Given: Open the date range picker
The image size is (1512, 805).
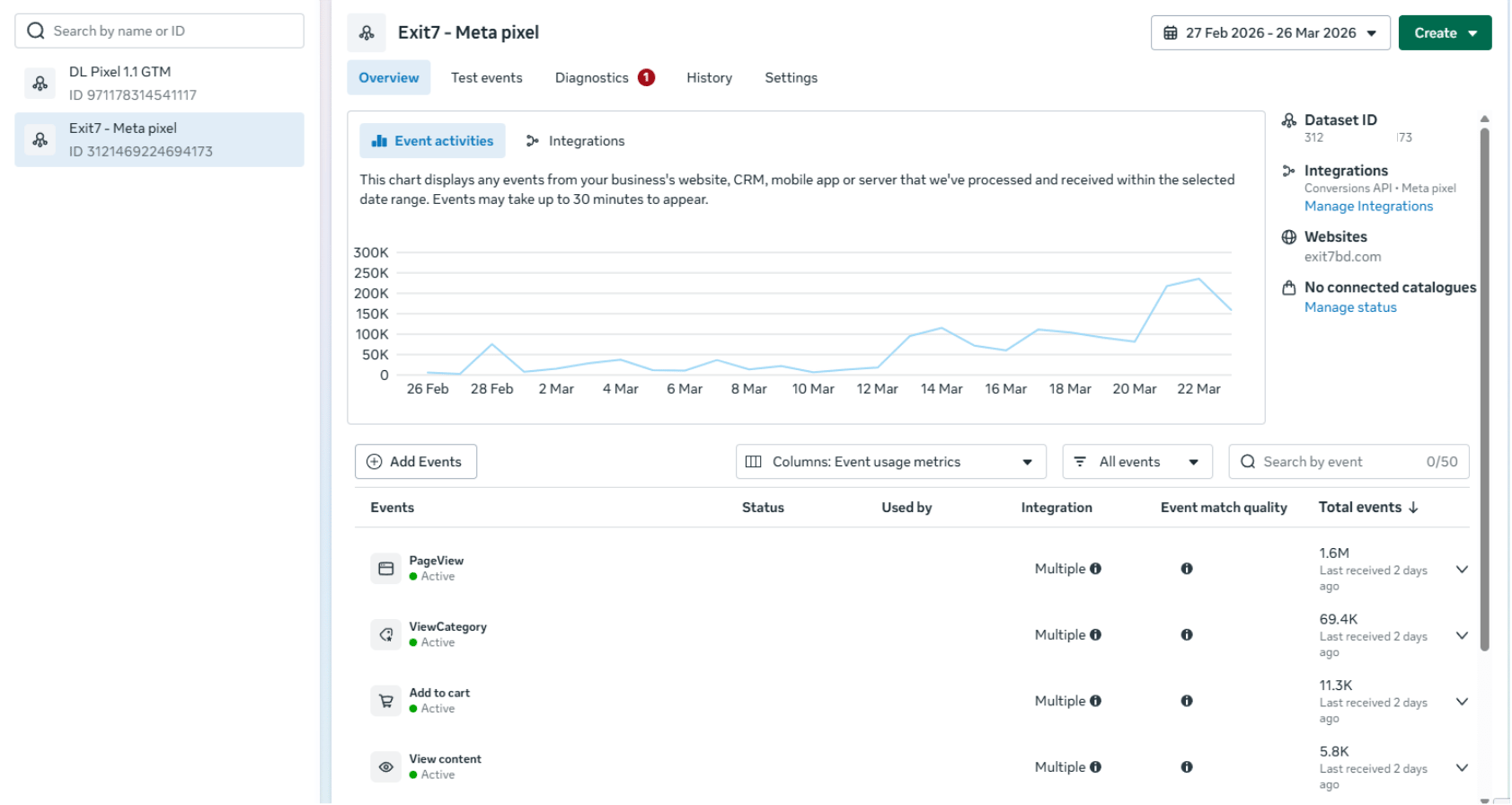Looking at the screenshot, I should [x=1270, y=33].
